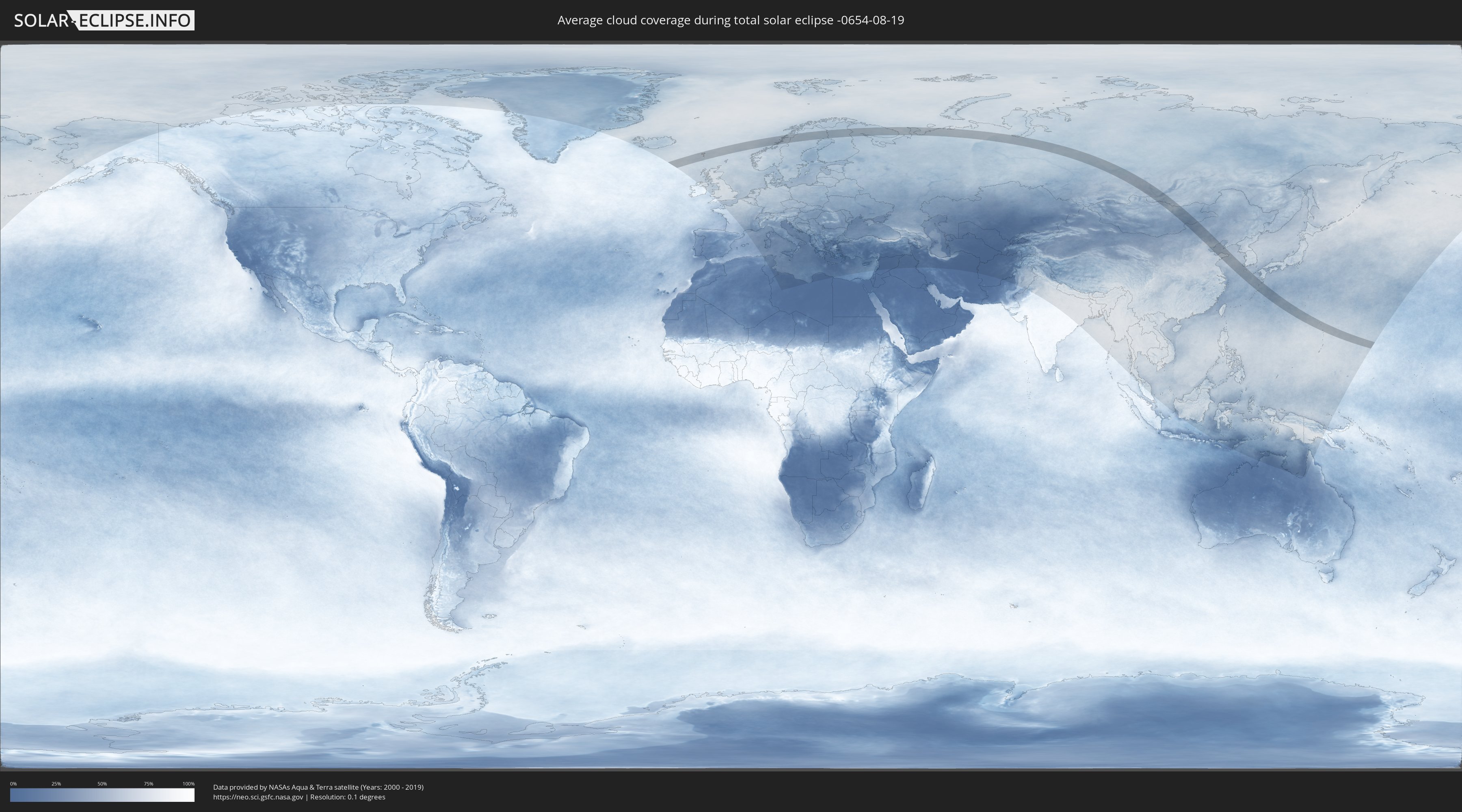Click the Resolution: 0.1 degrees text
1462x812 pixels.
(347, 797)
